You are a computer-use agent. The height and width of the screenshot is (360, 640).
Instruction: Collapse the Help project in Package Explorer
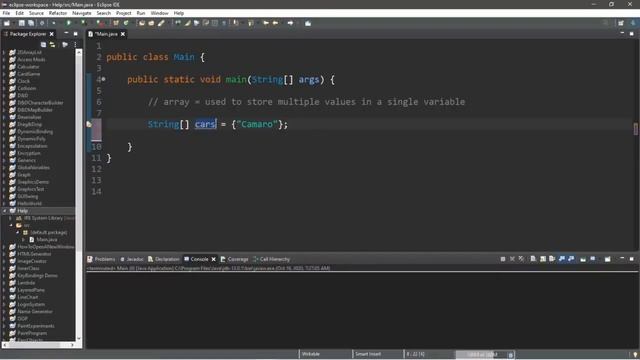point(4,211)
